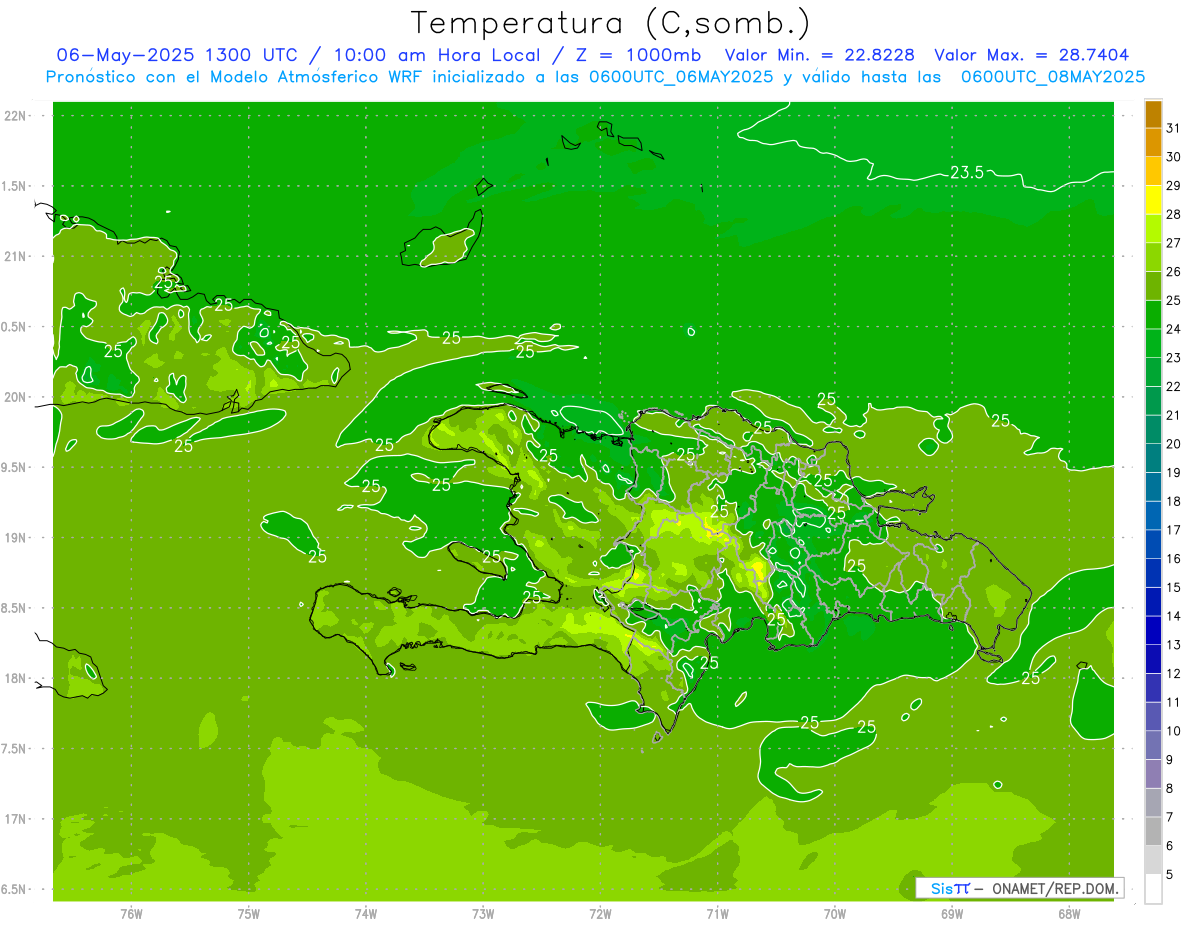Click the '28' value on the color scale

click(1173, 214)
